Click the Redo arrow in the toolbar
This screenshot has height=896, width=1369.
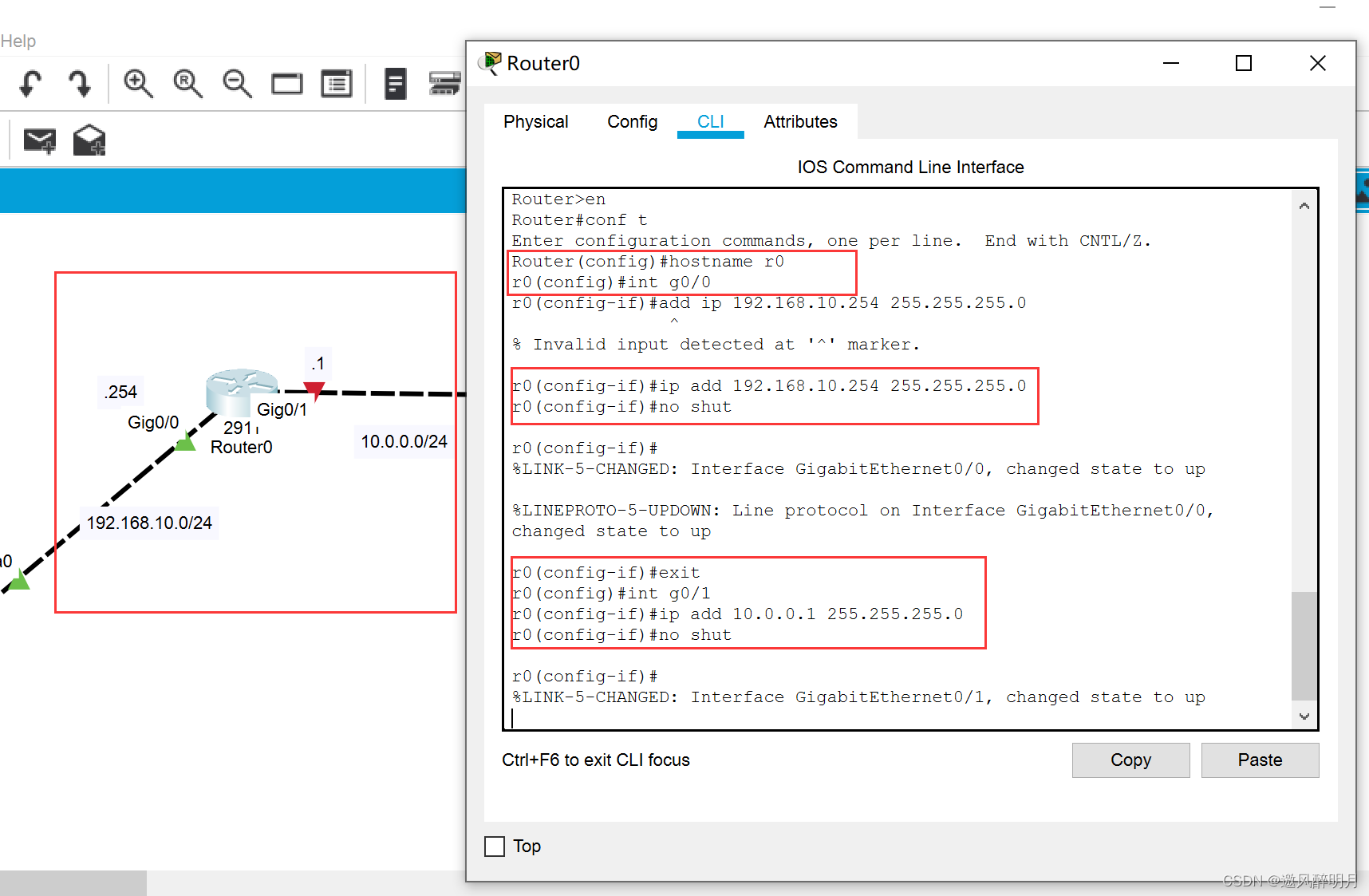pos(80,84)
